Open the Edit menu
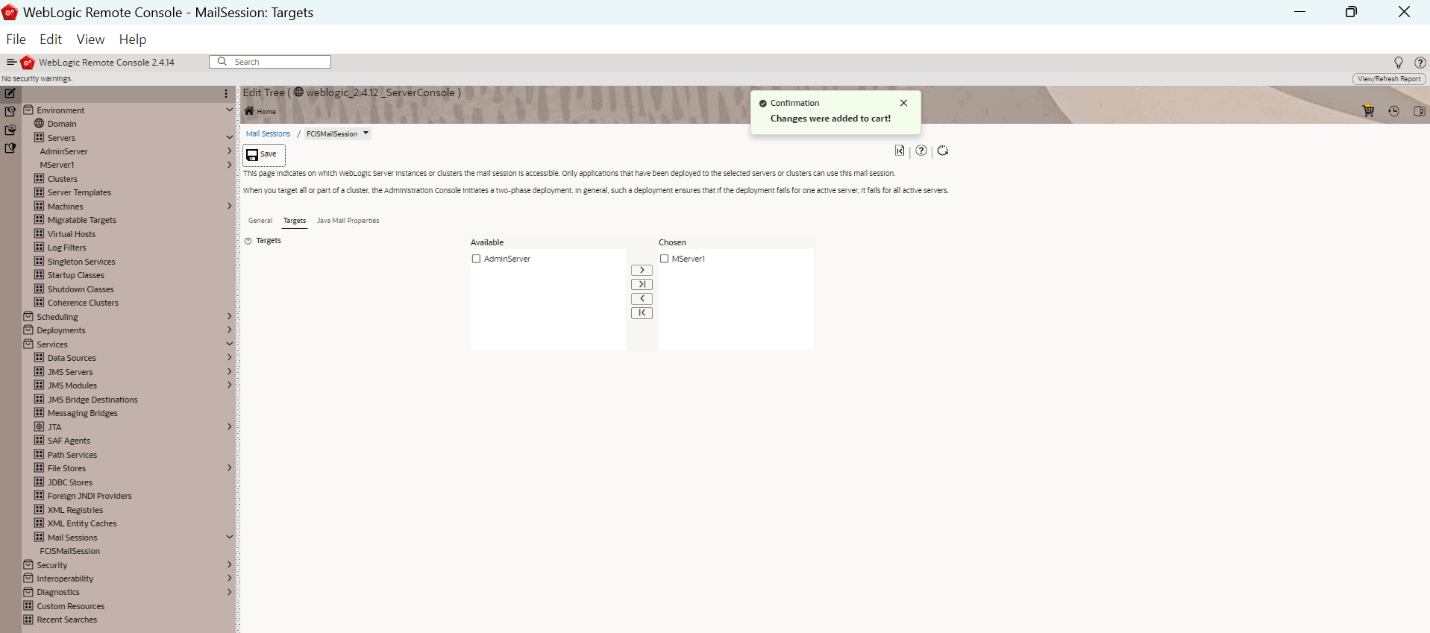The width and height of the screenshot is (1430, 633). (x=51, y=39)
